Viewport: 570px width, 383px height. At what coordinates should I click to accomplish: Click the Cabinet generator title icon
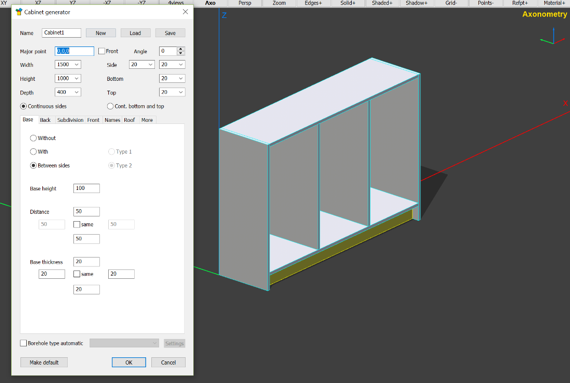[19, 12]
